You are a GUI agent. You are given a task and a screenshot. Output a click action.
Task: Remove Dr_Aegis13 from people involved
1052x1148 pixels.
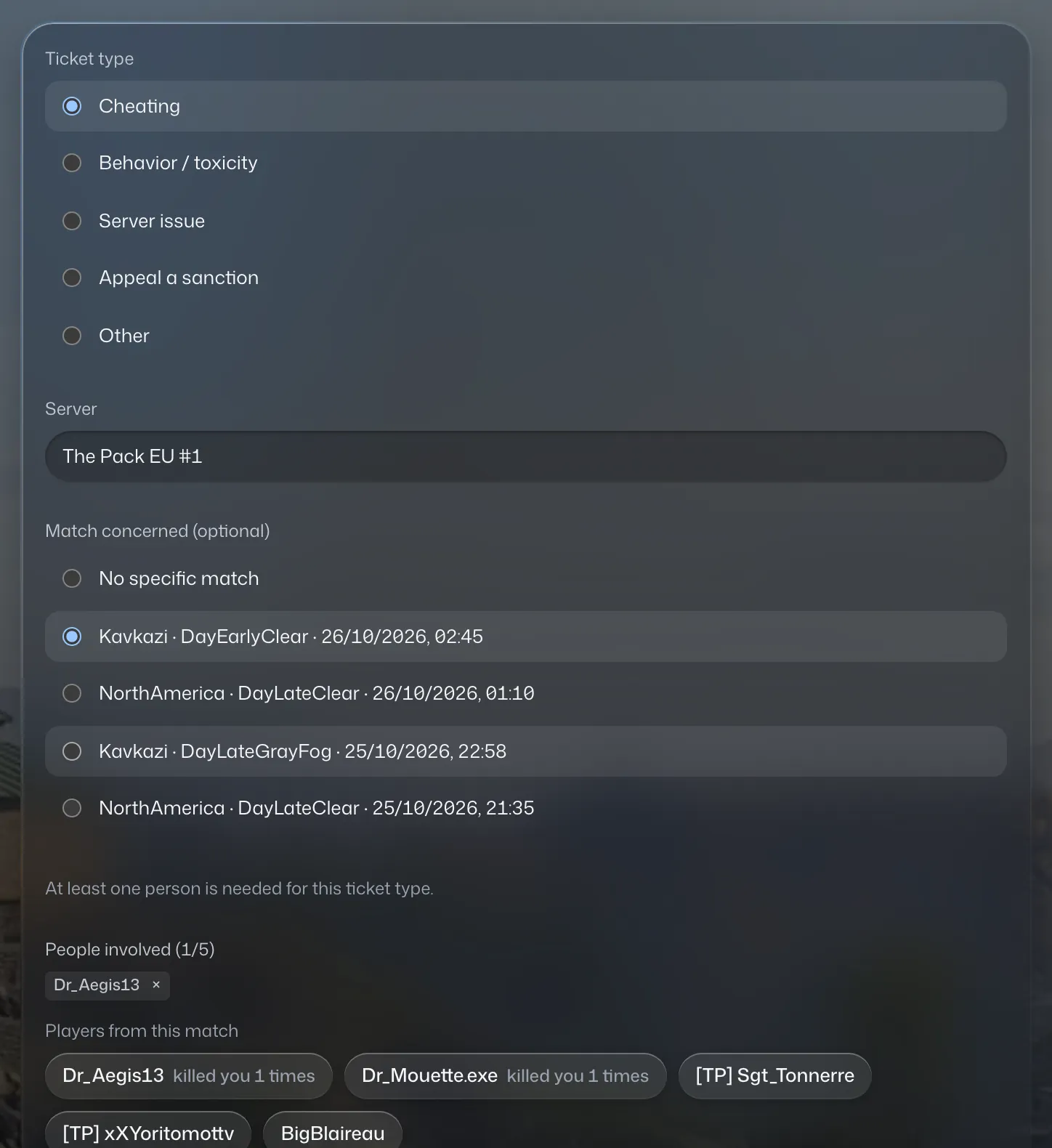[155, 985]
